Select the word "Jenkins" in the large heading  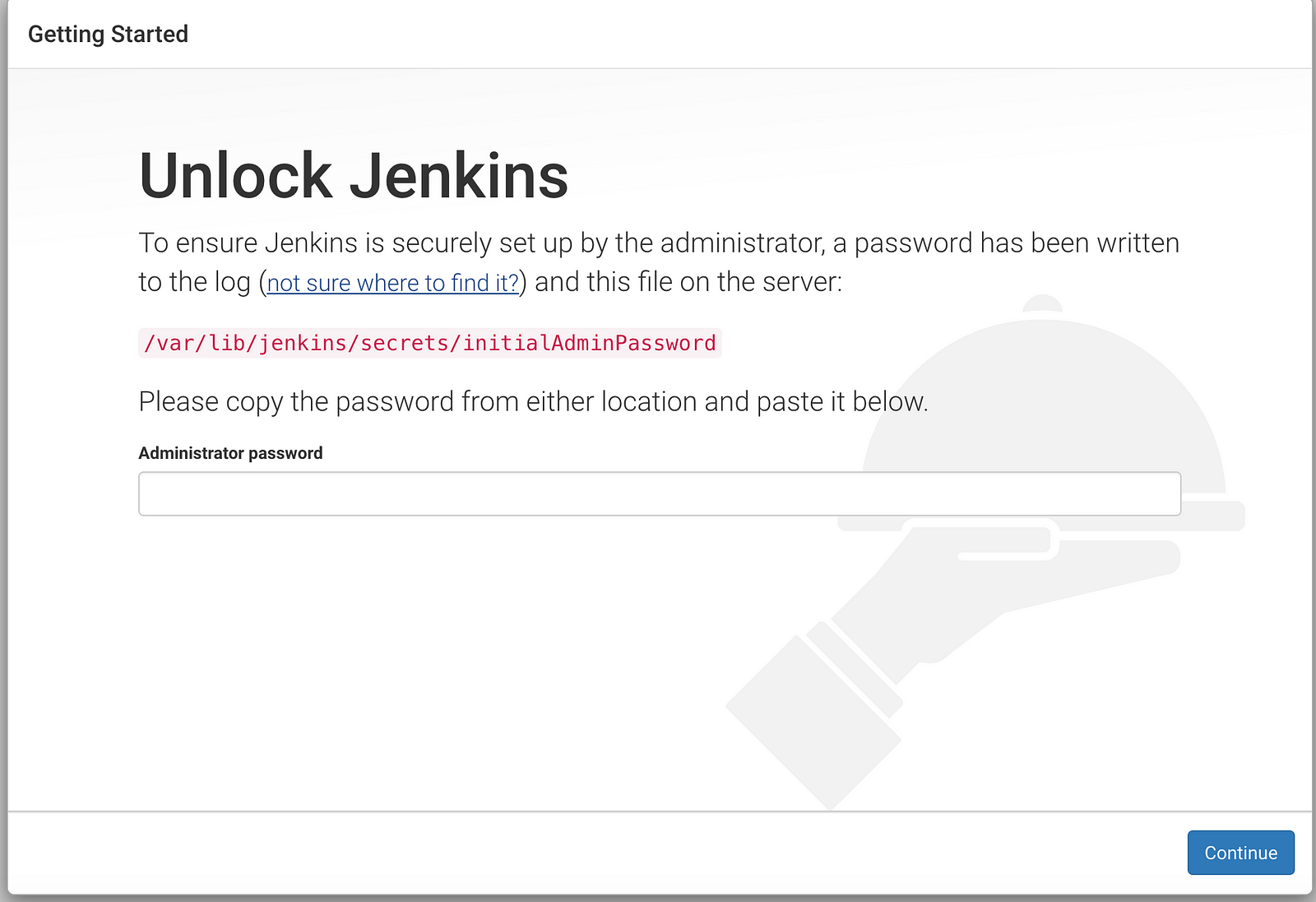[x=464, y=176]
